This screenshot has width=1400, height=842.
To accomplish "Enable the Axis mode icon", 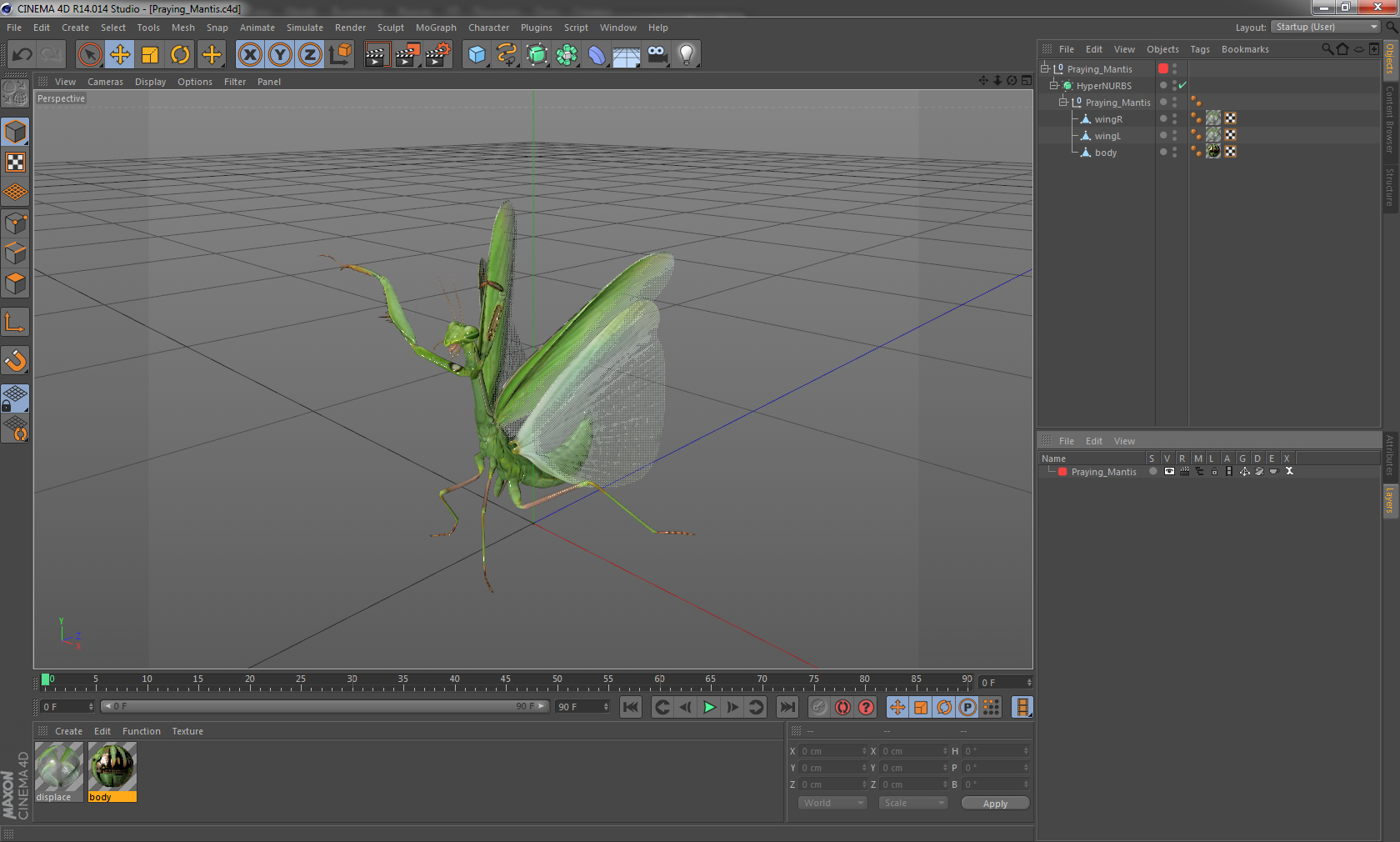I will point(16,322).
